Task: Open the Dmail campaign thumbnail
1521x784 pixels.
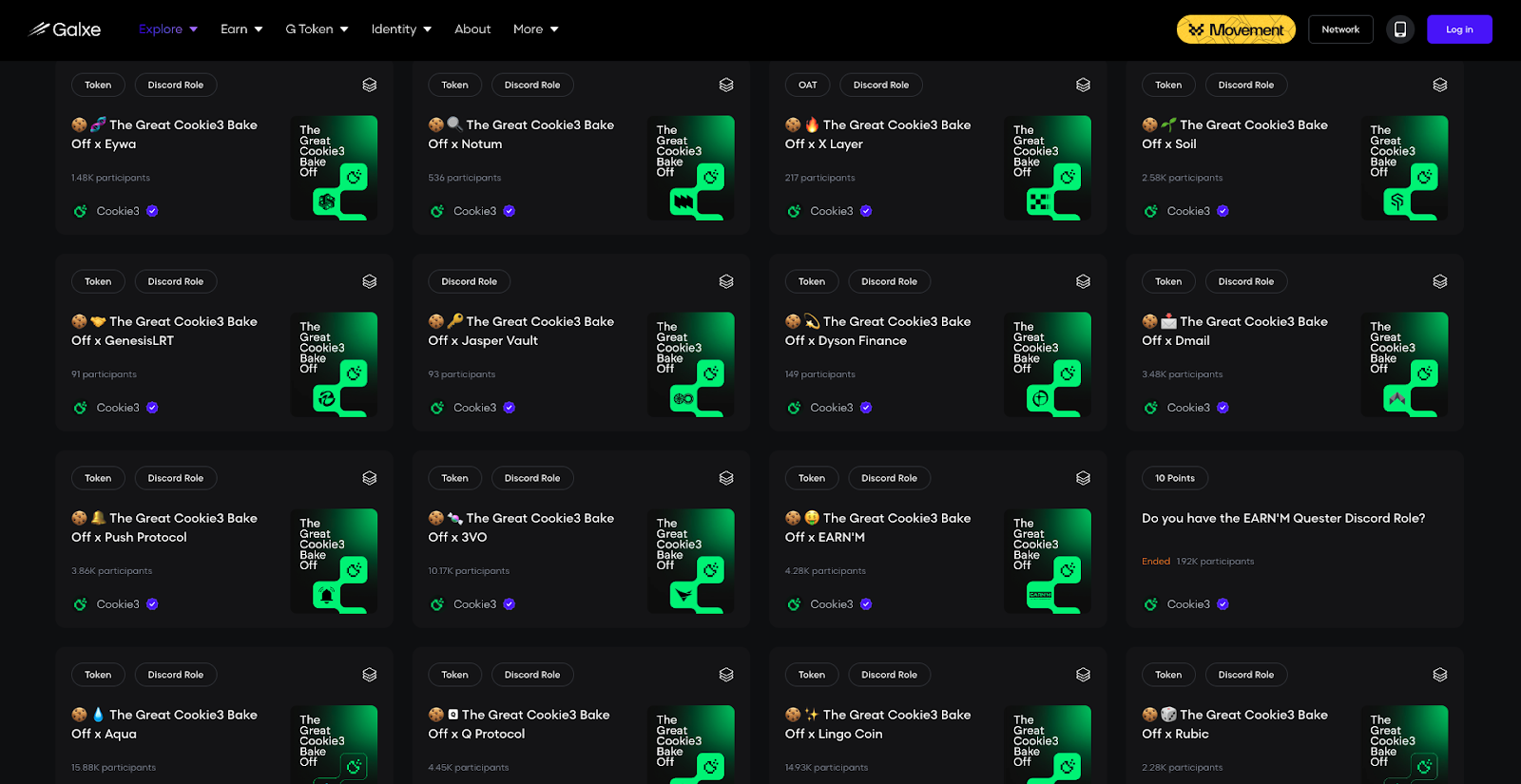Action: 1404,365
